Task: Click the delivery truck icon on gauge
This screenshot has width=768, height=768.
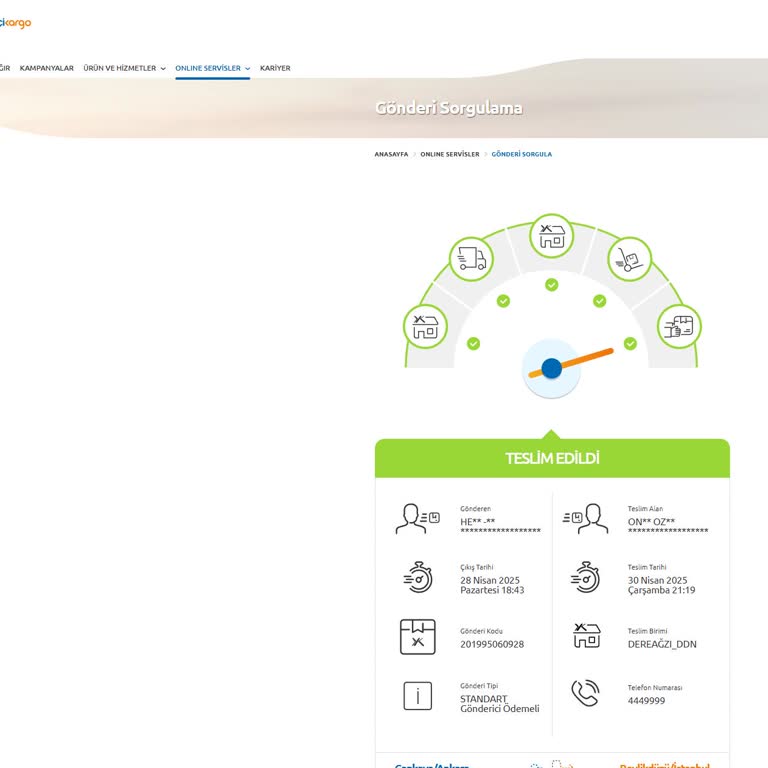Action: pyautogui.click(x=471, y=259)
